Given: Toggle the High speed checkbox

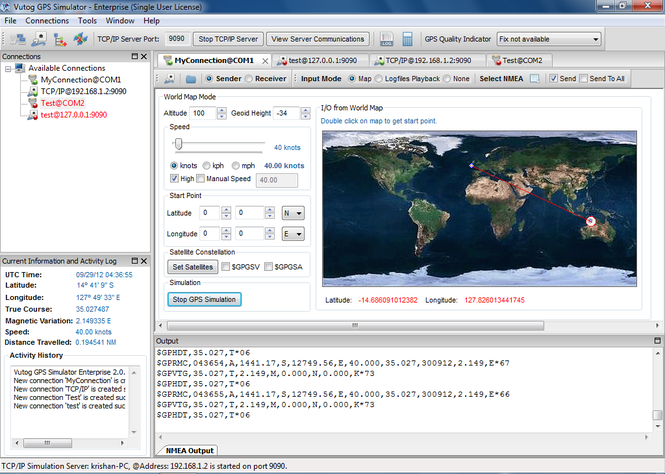Looking at the screenshot, I should click(x=174, y=178).
